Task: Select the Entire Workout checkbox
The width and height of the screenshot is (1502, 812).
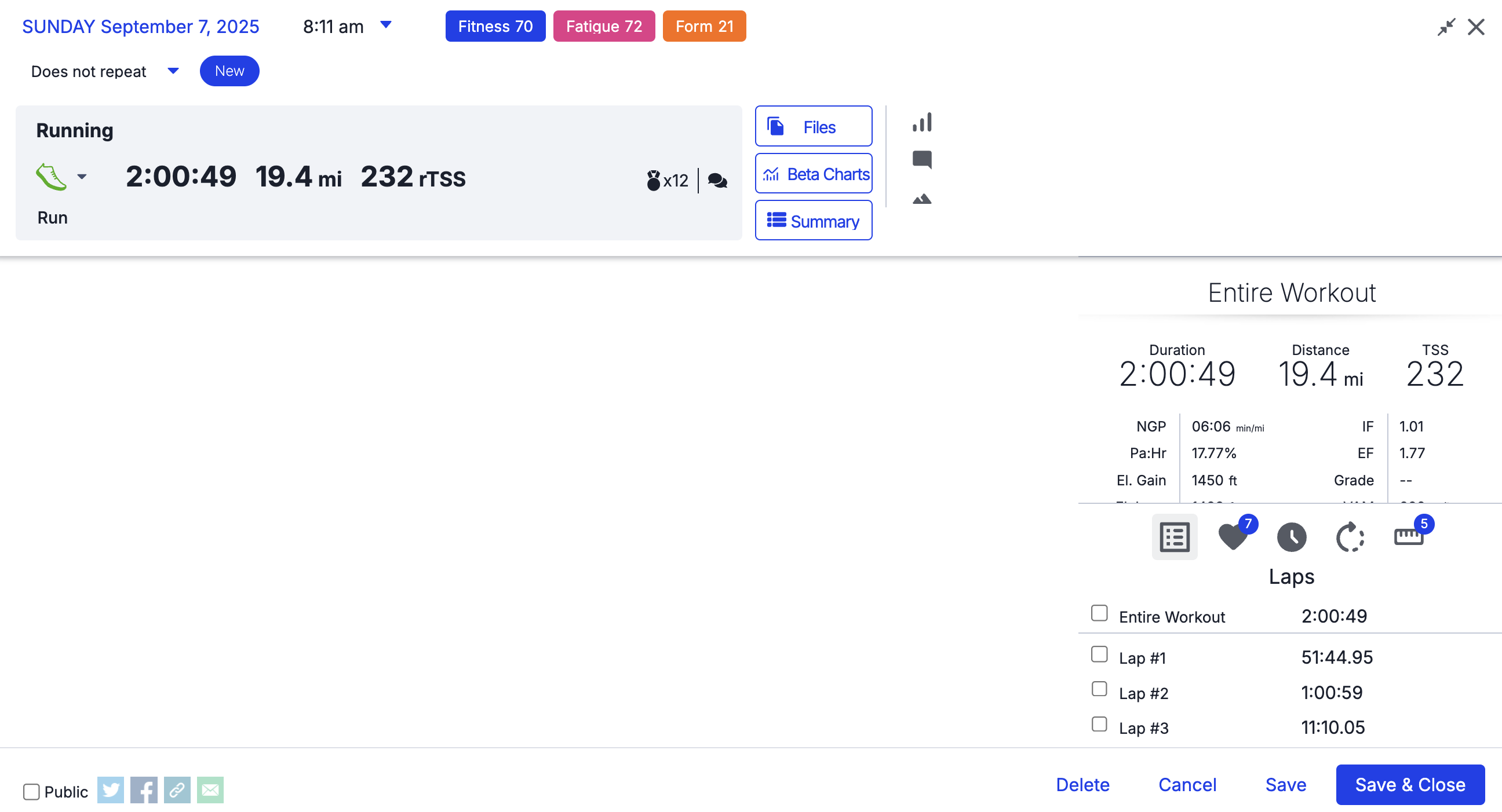Action: pos(1099,613)
